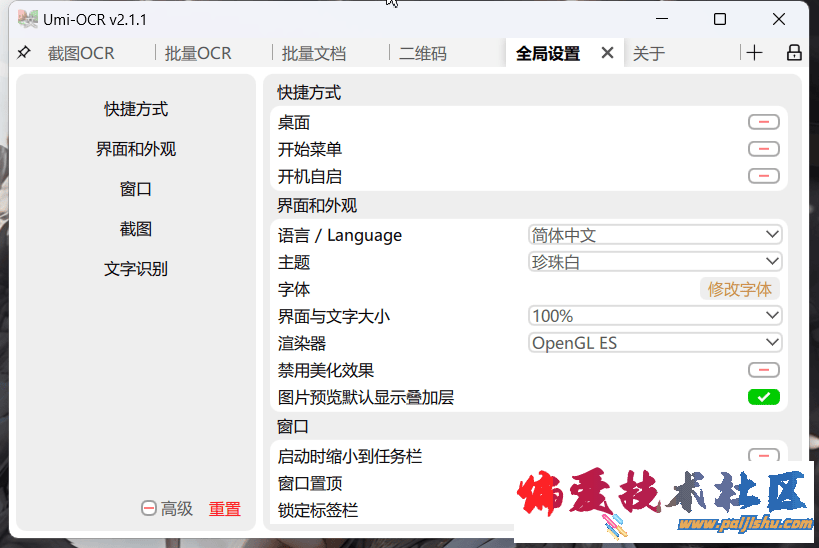The height and width of the screenshot is (548, 819).
Task: Toggle the 高级 advanced mode icon
Action: [x=149, y=508]
